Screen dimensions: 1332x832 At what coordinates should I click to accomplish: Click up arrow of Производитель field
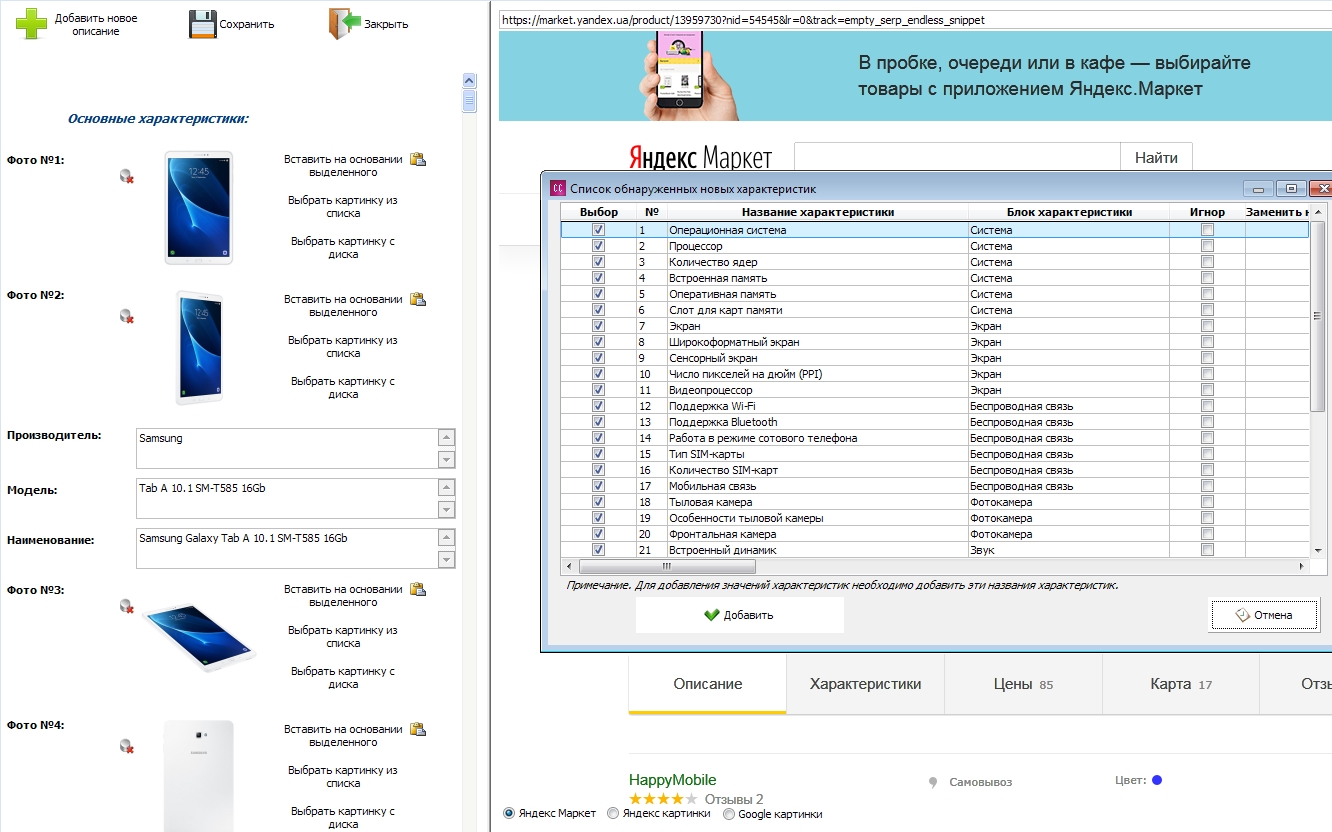pyautogui.click(x=446, y=438)
